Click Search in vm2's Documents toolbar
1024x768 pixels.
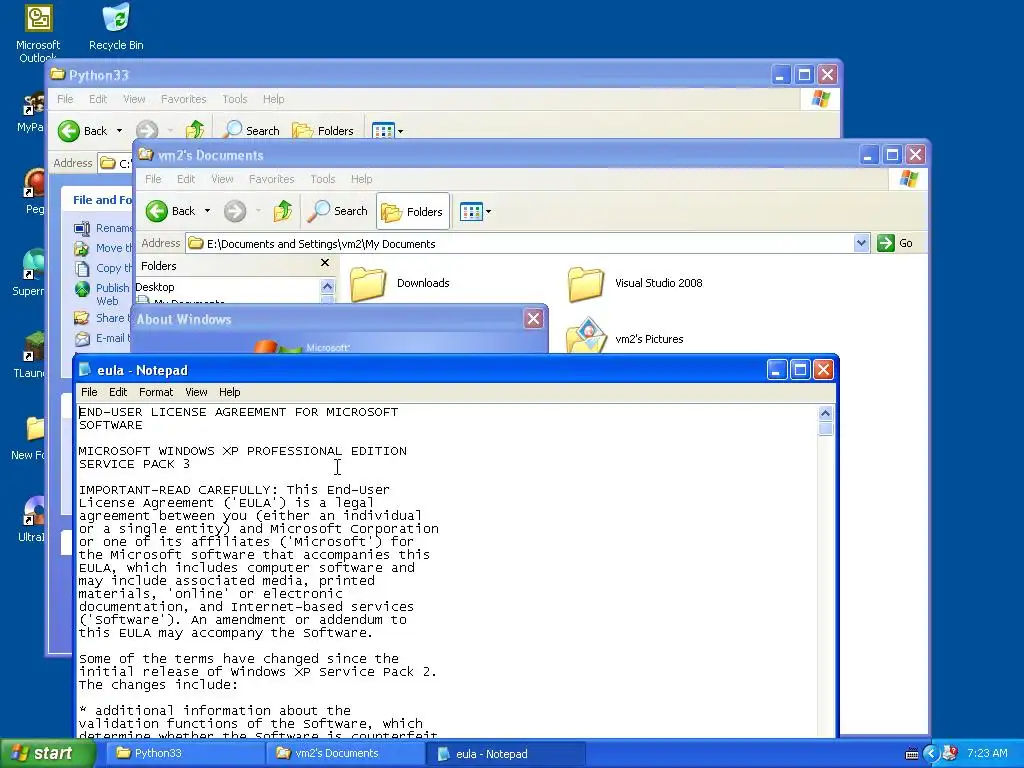click(x=338, y=211)
